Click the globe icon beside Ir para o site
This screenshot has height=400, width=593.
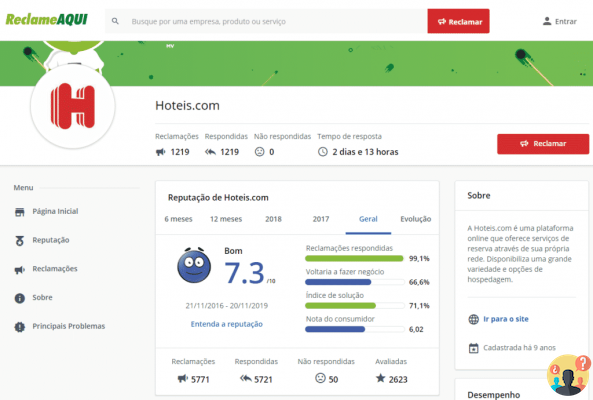click(x=473, y=319)
